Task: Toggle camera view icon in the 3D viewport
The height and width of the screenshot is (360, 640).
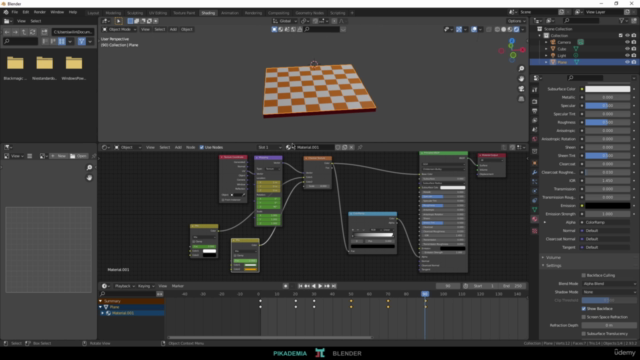Action: pos(521,89)
